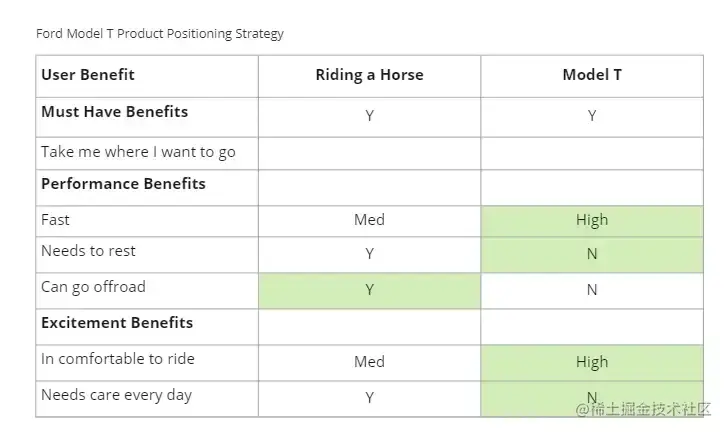Select the "Riding a Horse" column header

tap(369, 75)
